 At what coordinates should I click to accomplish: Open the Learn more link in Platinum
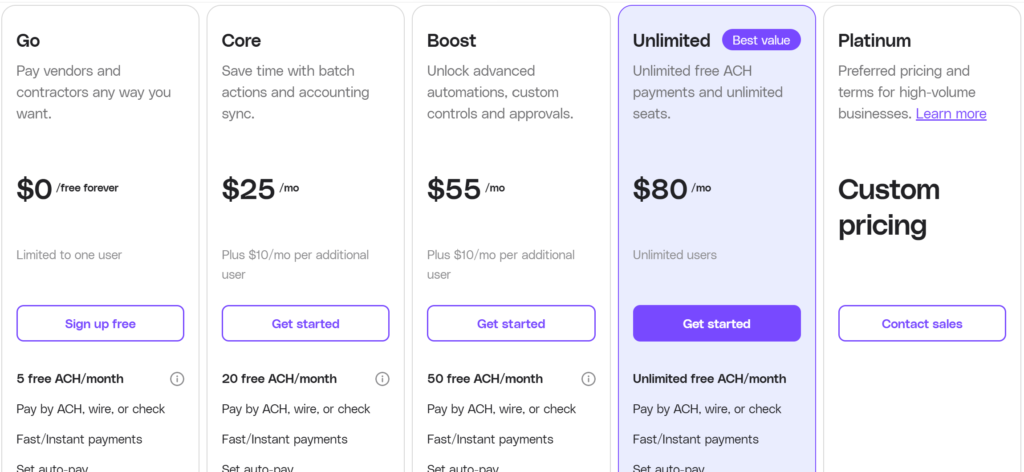pyautogui.click(x=951, y=114)
